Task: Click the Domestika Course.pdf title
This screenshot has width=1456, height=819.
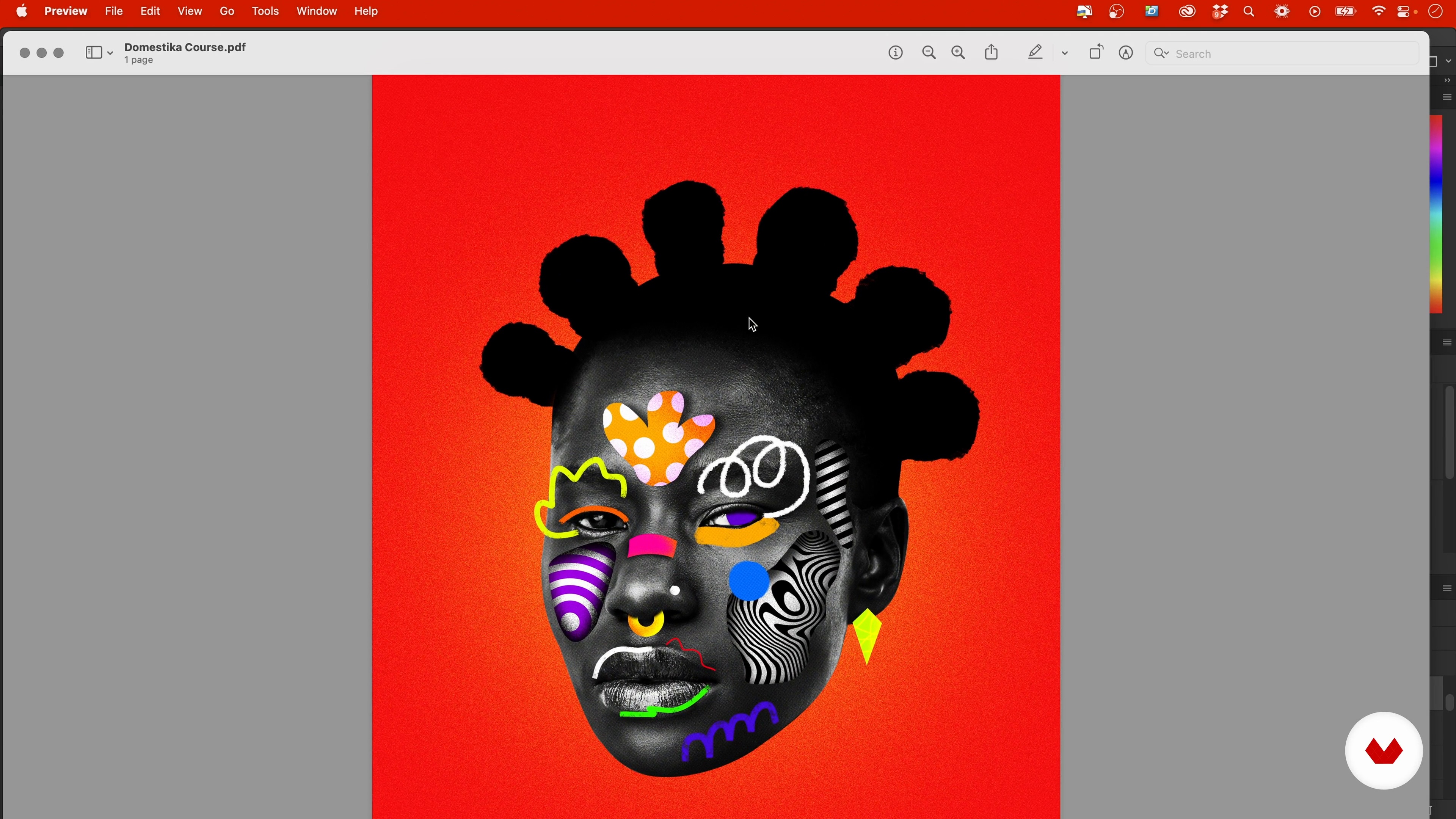Action: click(x=185, y=47)
